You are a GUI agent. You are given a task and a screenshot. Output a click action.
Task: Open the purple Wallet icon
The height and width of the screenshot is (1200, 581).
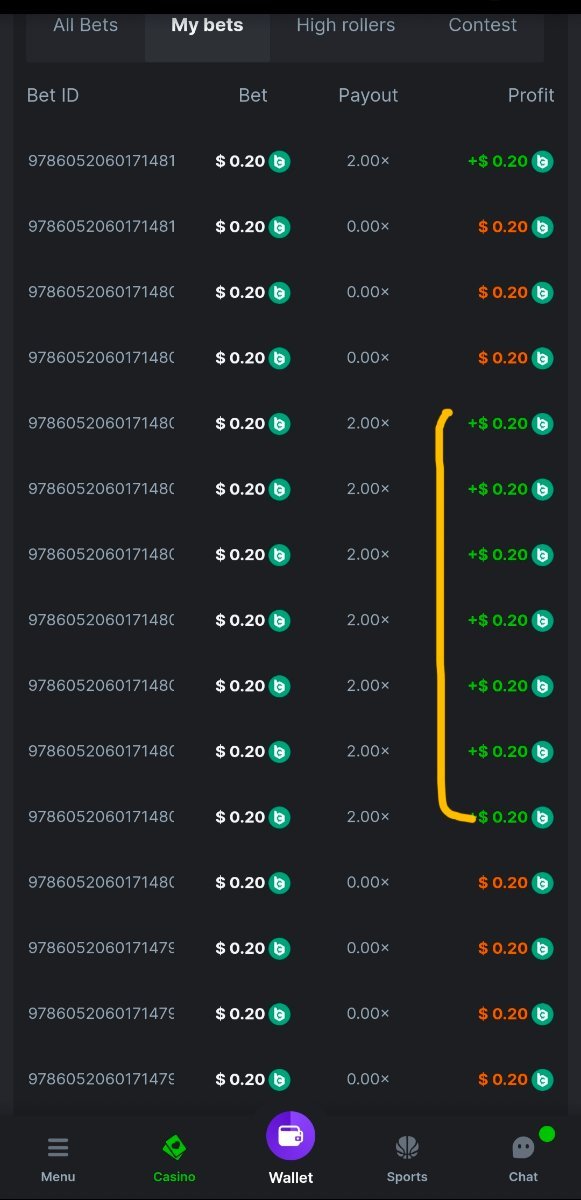(x=290, y=1136)
